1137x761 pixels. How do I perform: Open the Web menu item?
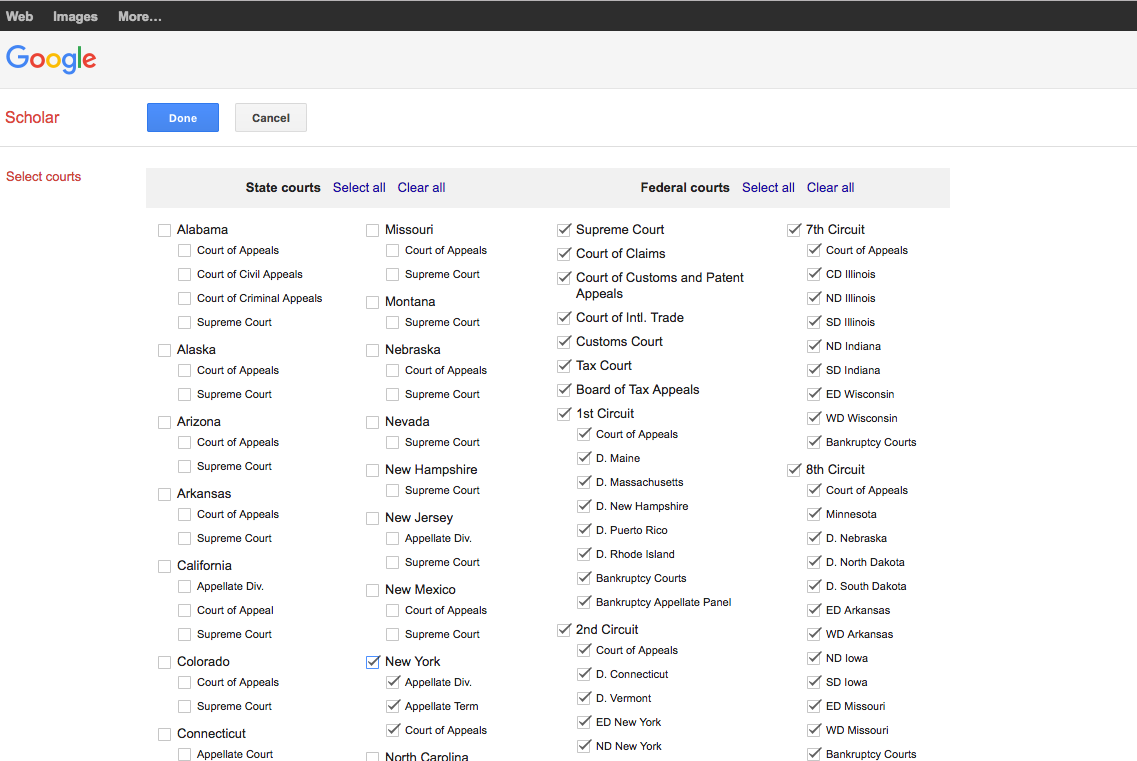[x=19, y=15]
